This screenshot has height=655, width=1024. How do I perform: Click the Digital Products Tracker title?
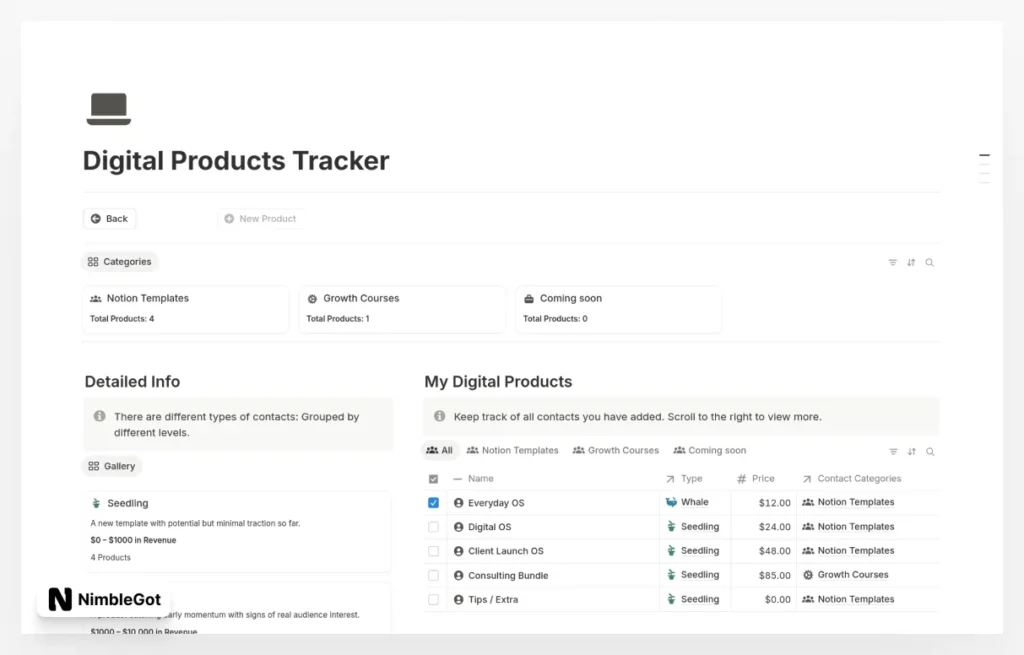[x=236, y=161]
